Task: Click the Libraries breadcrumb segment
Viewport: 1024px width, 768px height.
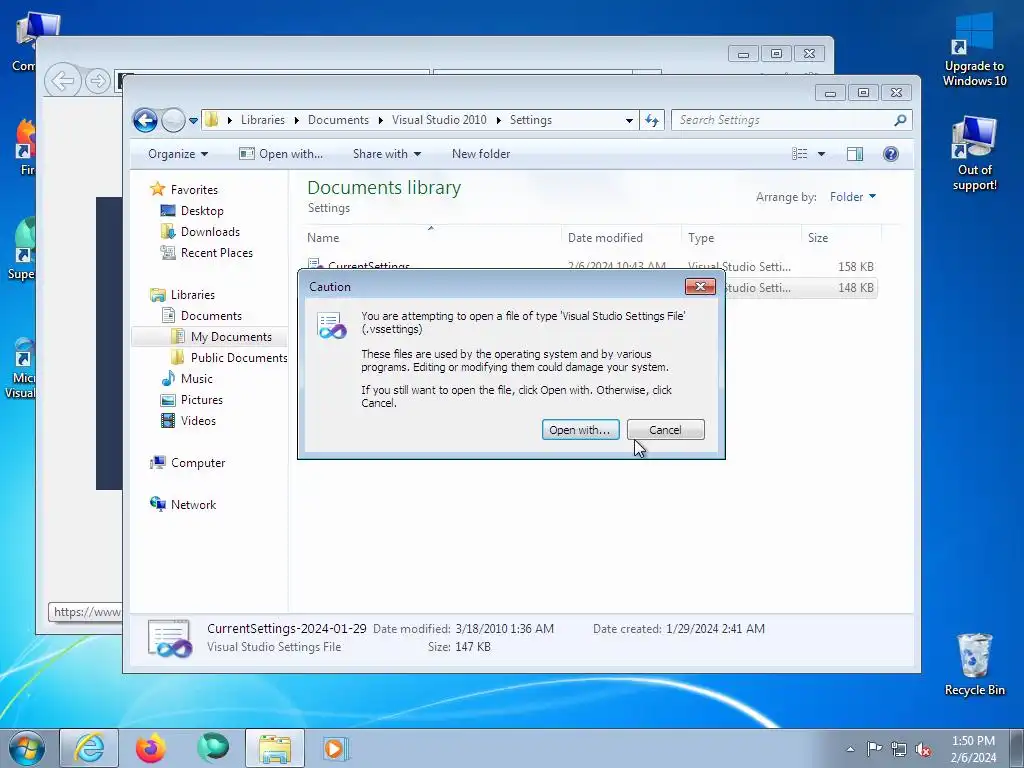Action: click(263, 120)
